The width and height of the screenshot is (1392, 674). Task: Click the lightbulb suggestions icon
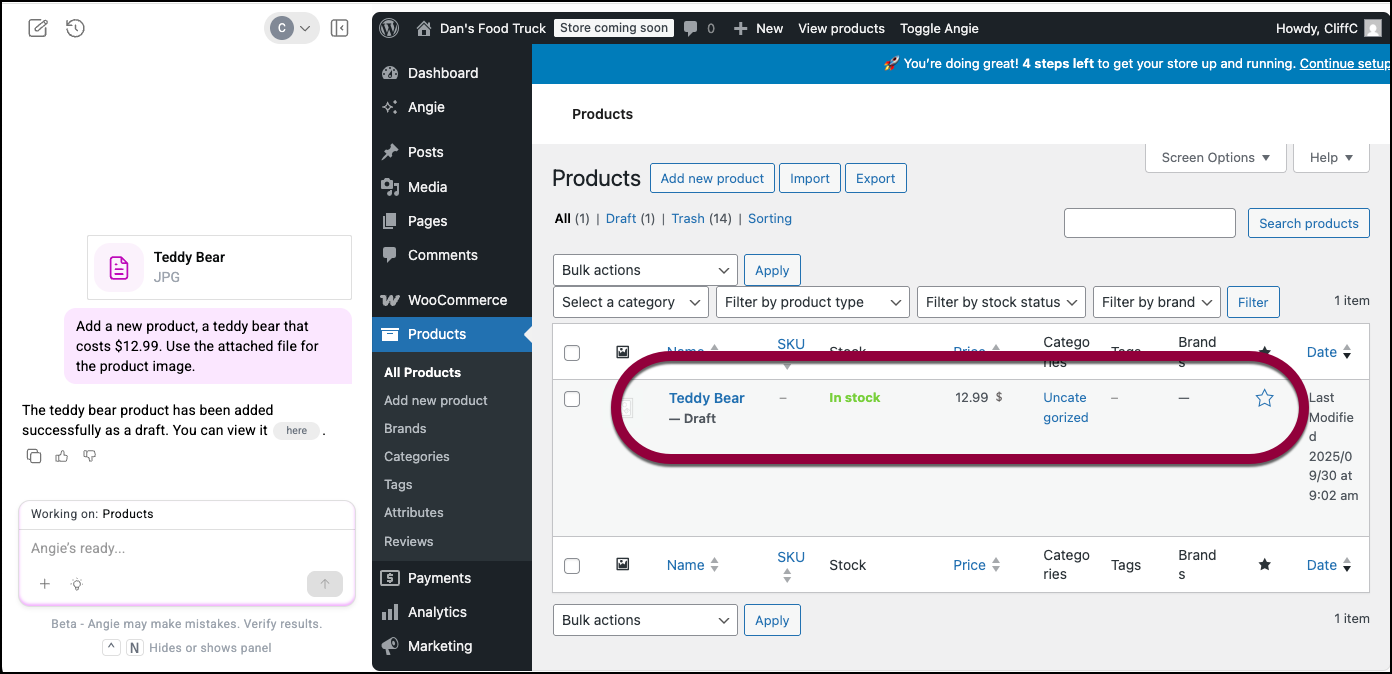tap(76, 584)
